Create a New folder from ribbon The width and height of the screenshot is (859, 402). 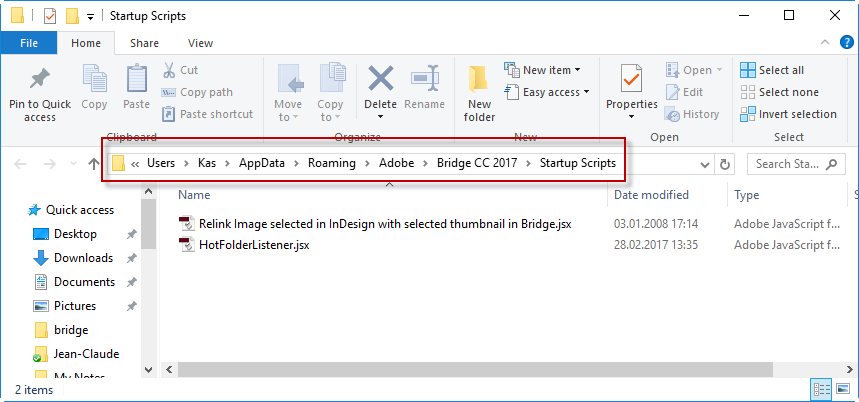click(479, 93)
